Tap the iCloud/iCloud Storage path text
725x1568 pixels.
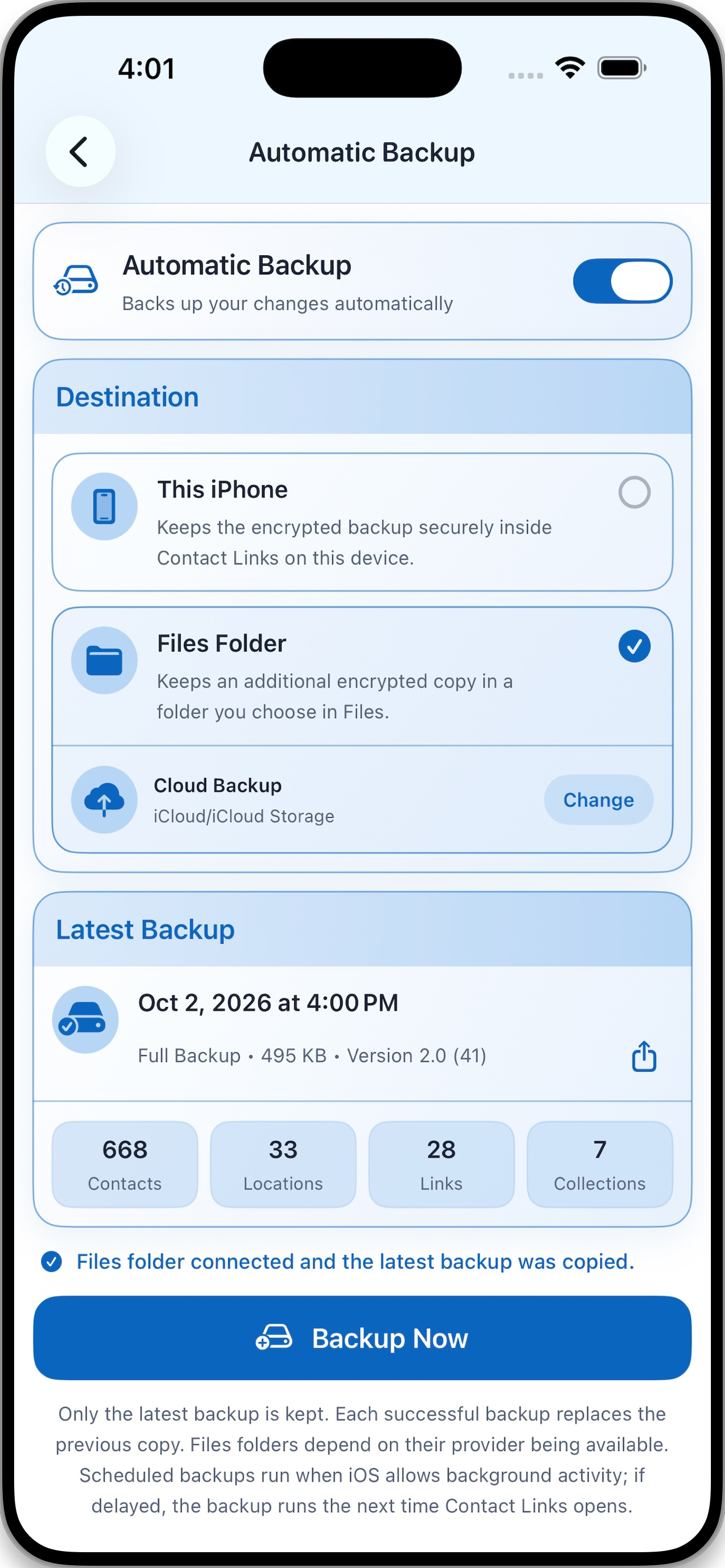point(243,816)
